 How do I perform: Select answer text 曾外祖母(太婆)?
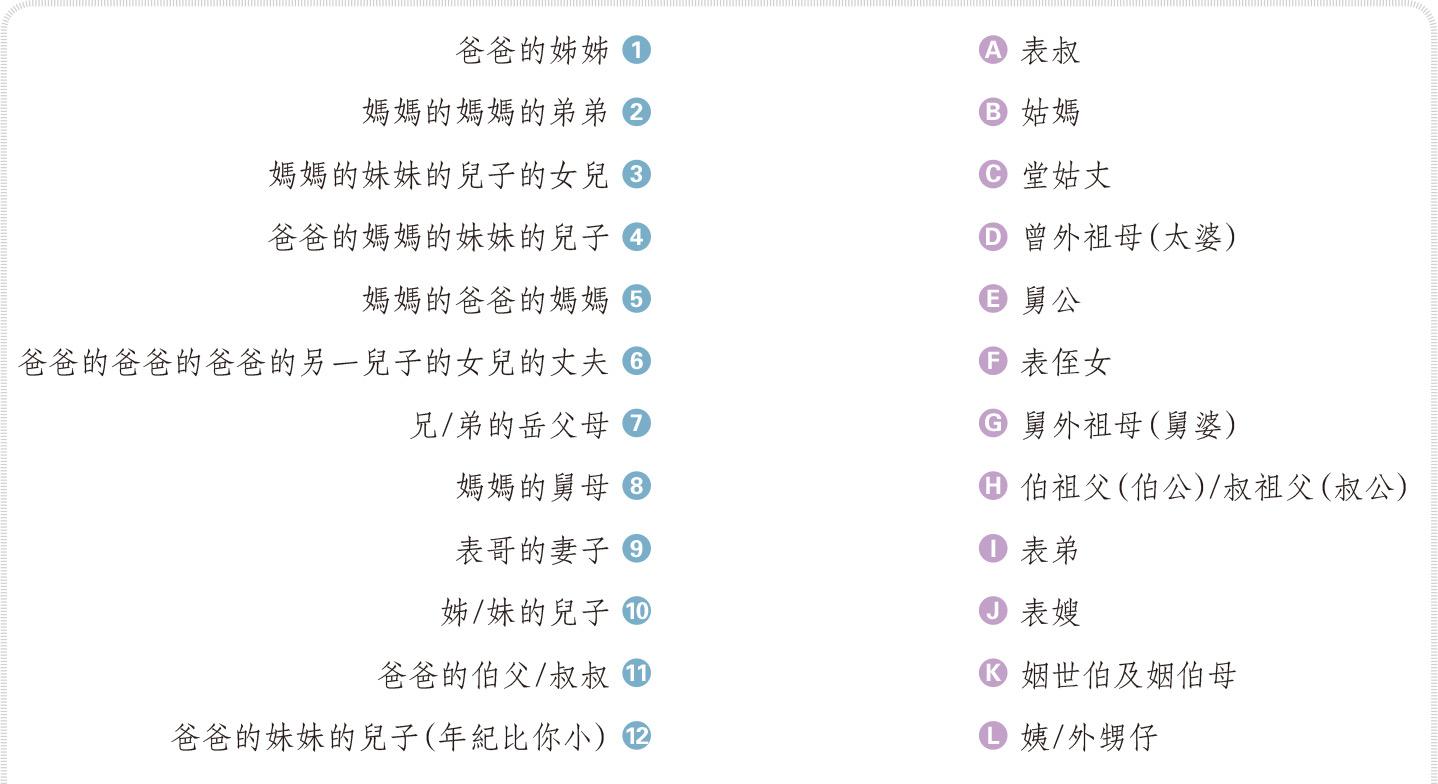1128,237
